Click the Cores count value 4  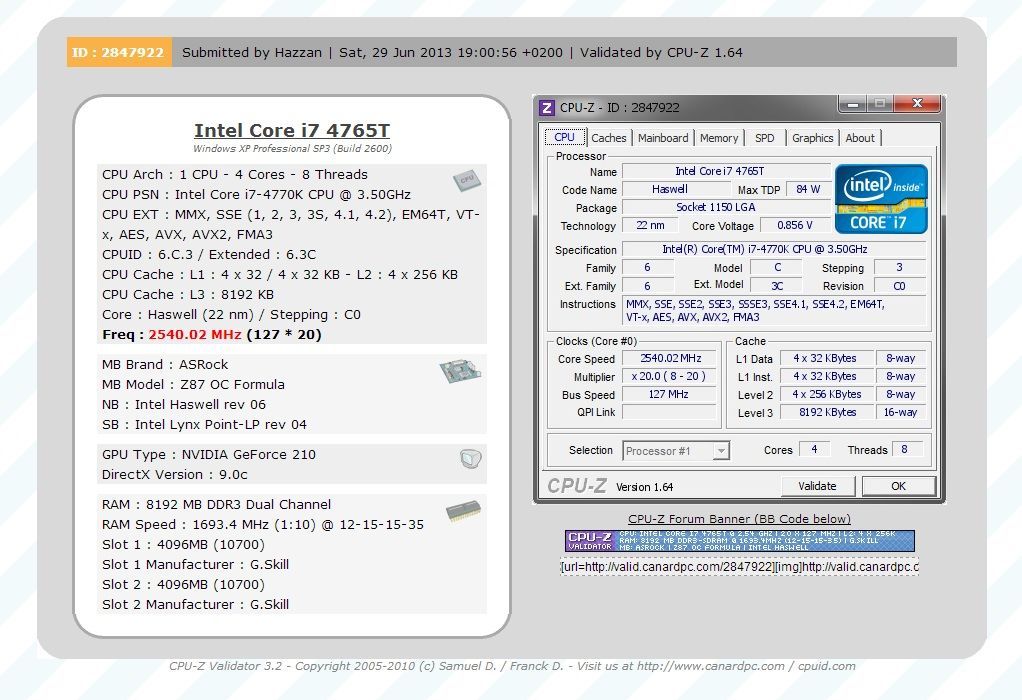pos(814,449)
